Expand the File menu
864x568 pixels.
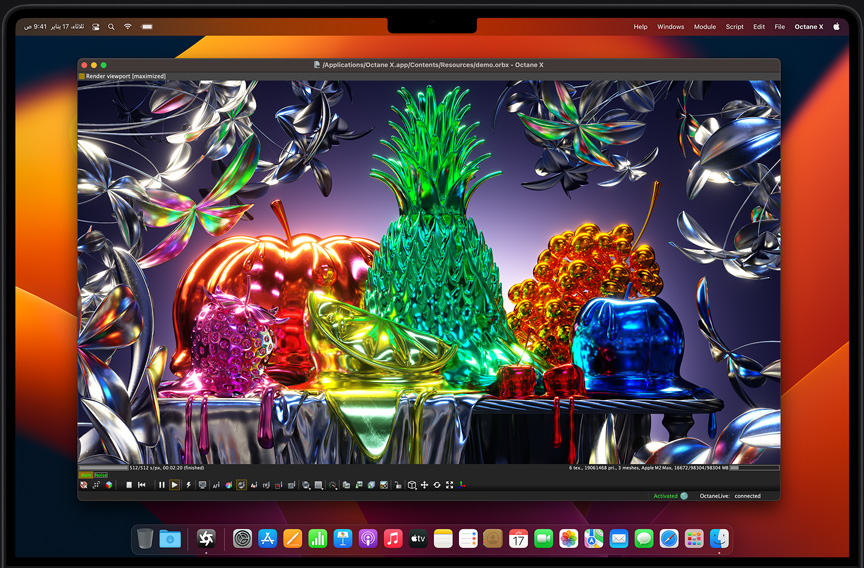(779, 27)
